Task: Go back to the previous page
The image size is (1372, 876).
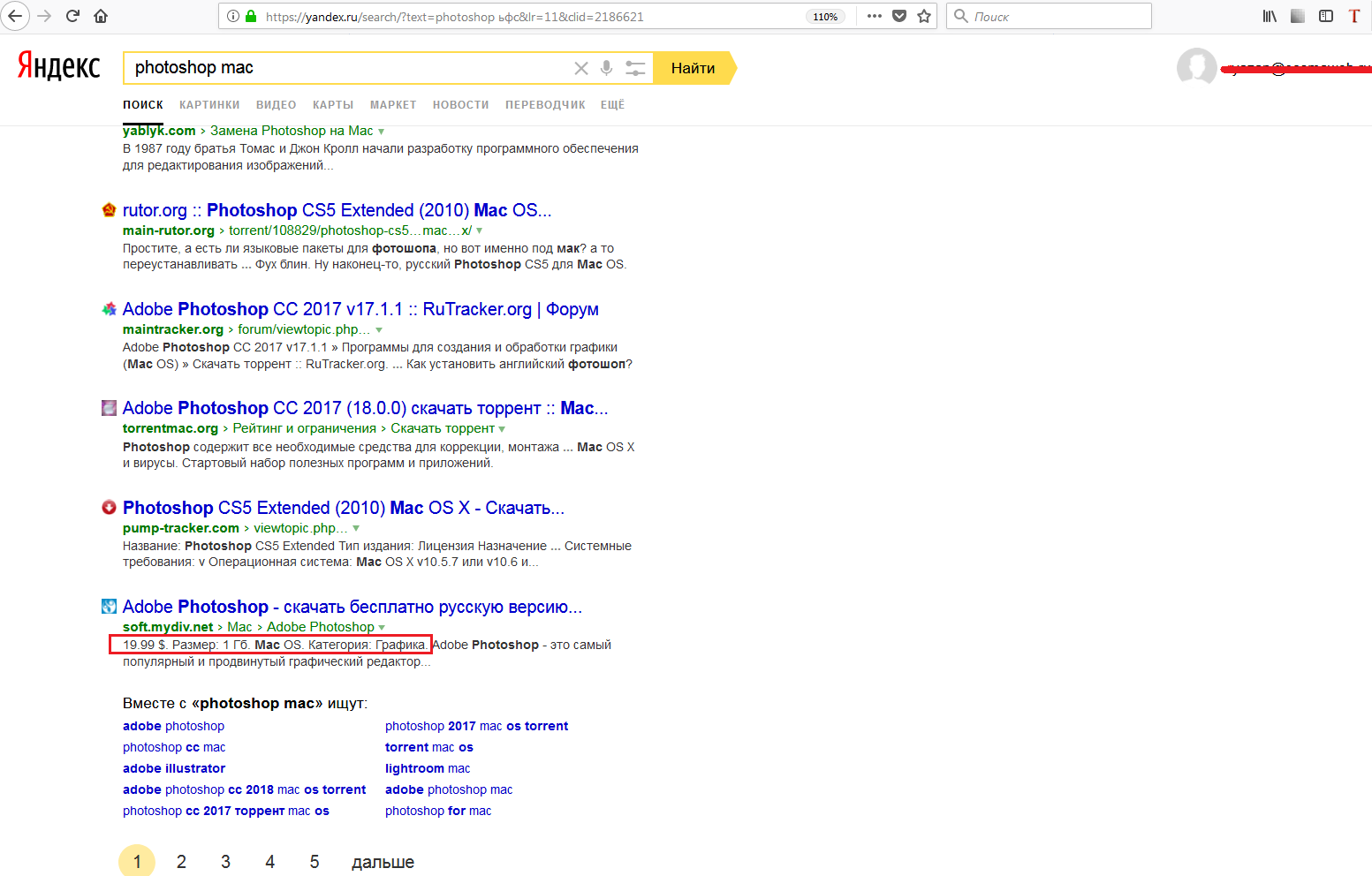Action: point(15,16)
